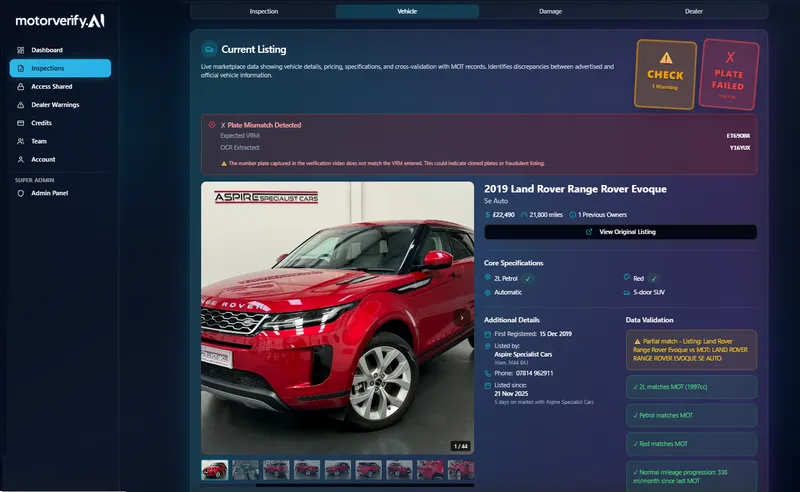Select the second thumbnail showing the interior

(x=245, y=470)
